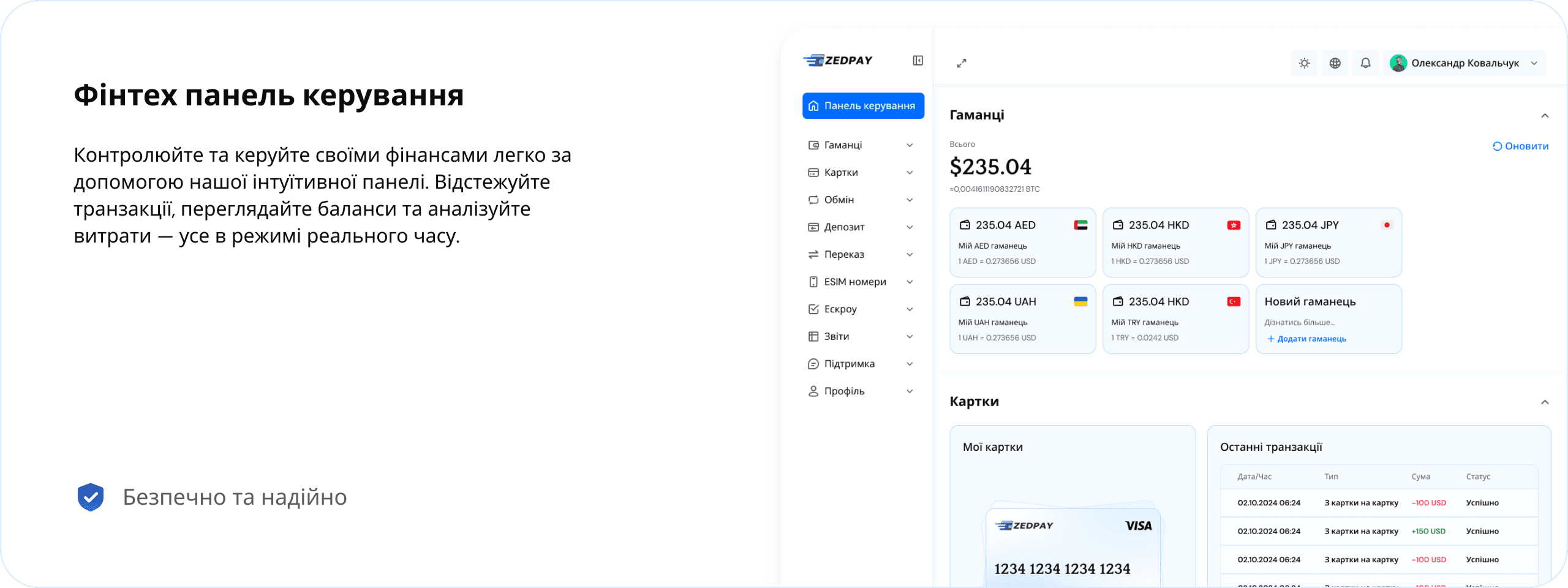Image resolution: width=1568 pixels, height=588 pixels.
Task: Open notifications bell icon
Action: click(1365, 63)
